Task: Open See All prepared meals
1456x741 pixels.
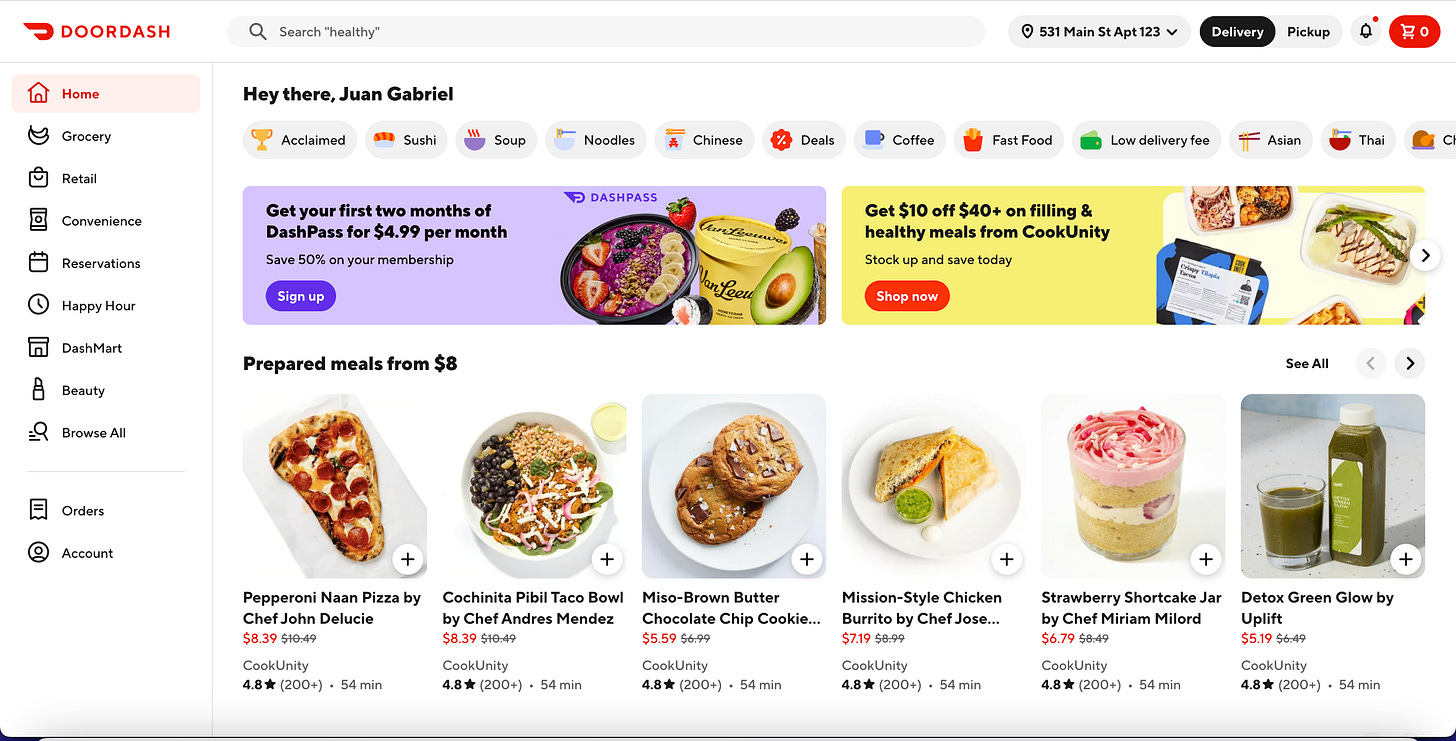Action: (x=1307, y=363)
